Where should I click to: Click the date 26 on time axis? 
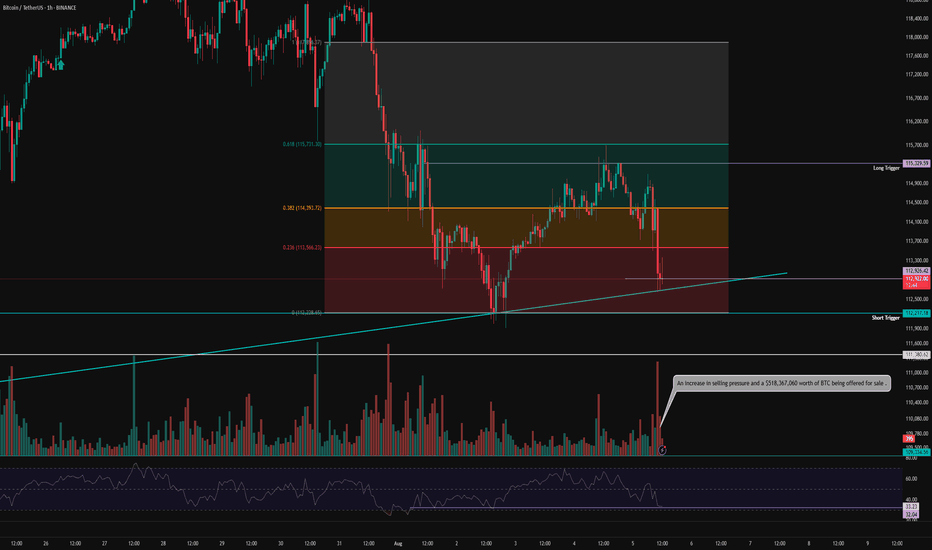(46, 543)
